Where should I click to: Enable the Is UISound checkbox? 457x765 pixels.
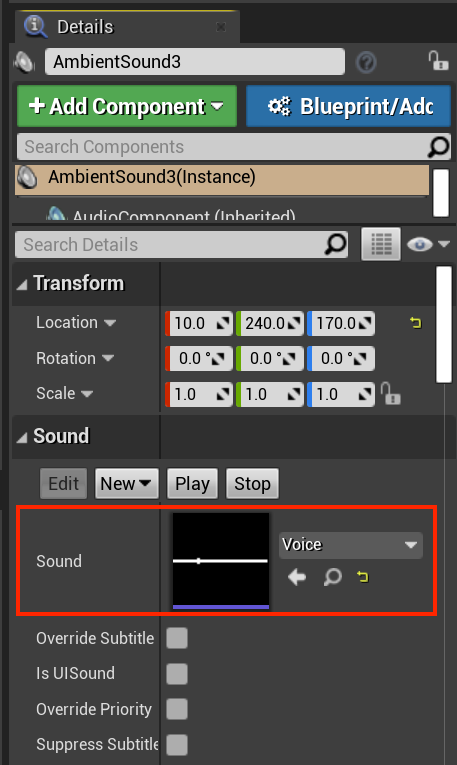[177, 674]
